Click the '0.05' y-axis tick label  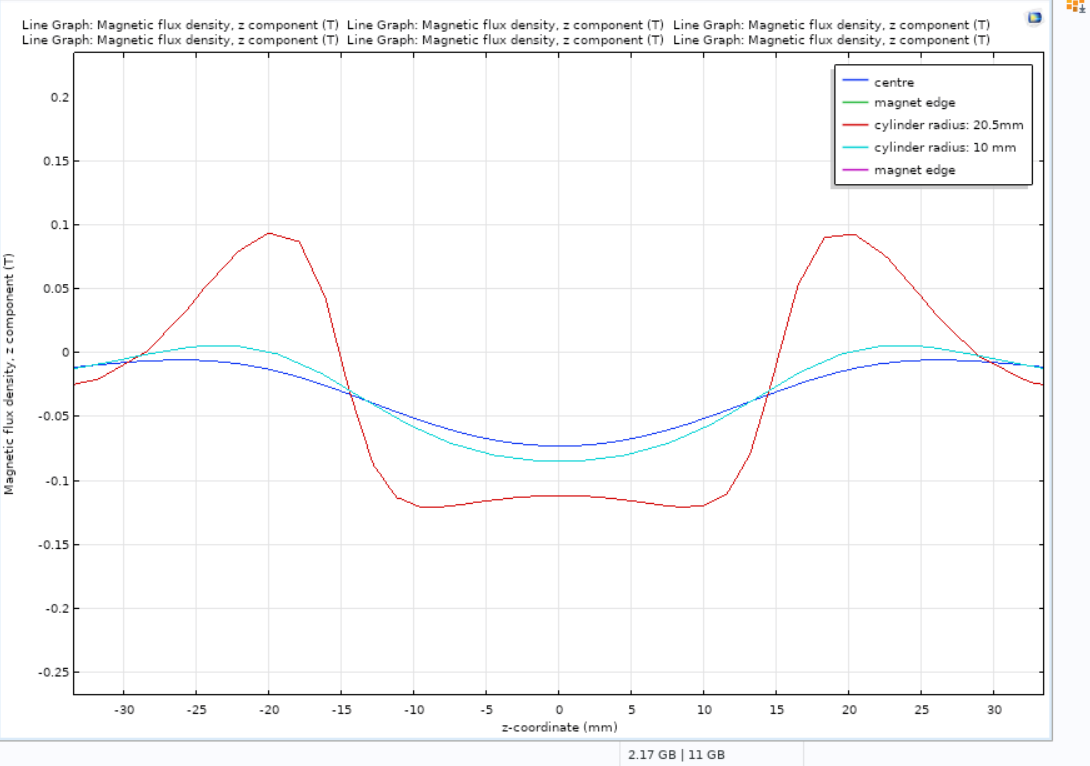57,288
